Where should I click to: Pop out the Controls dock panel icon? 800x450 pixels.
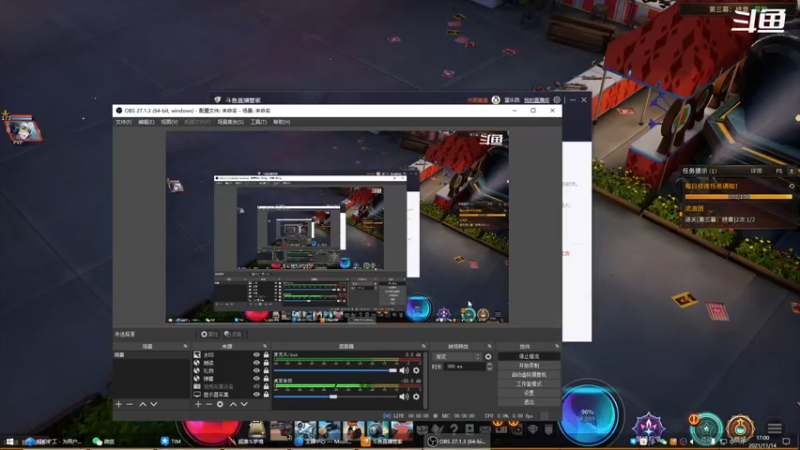click(557, 346)
